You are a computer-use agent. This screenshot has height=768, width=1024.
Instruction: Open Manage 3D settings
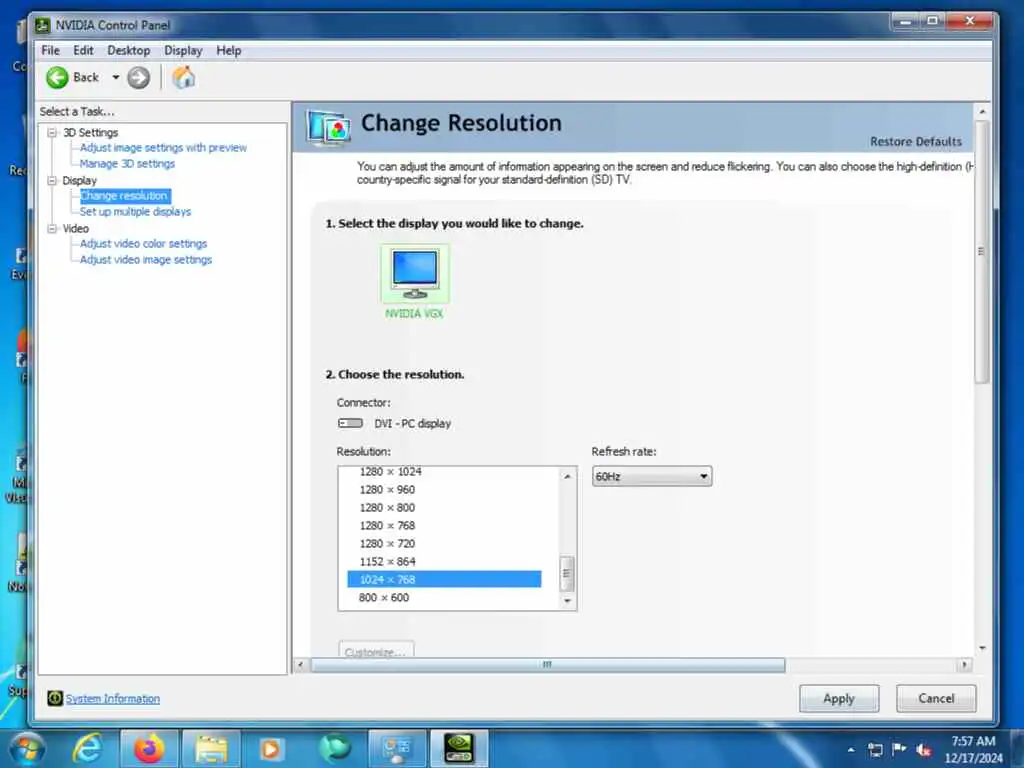click(x=127, y=164)
